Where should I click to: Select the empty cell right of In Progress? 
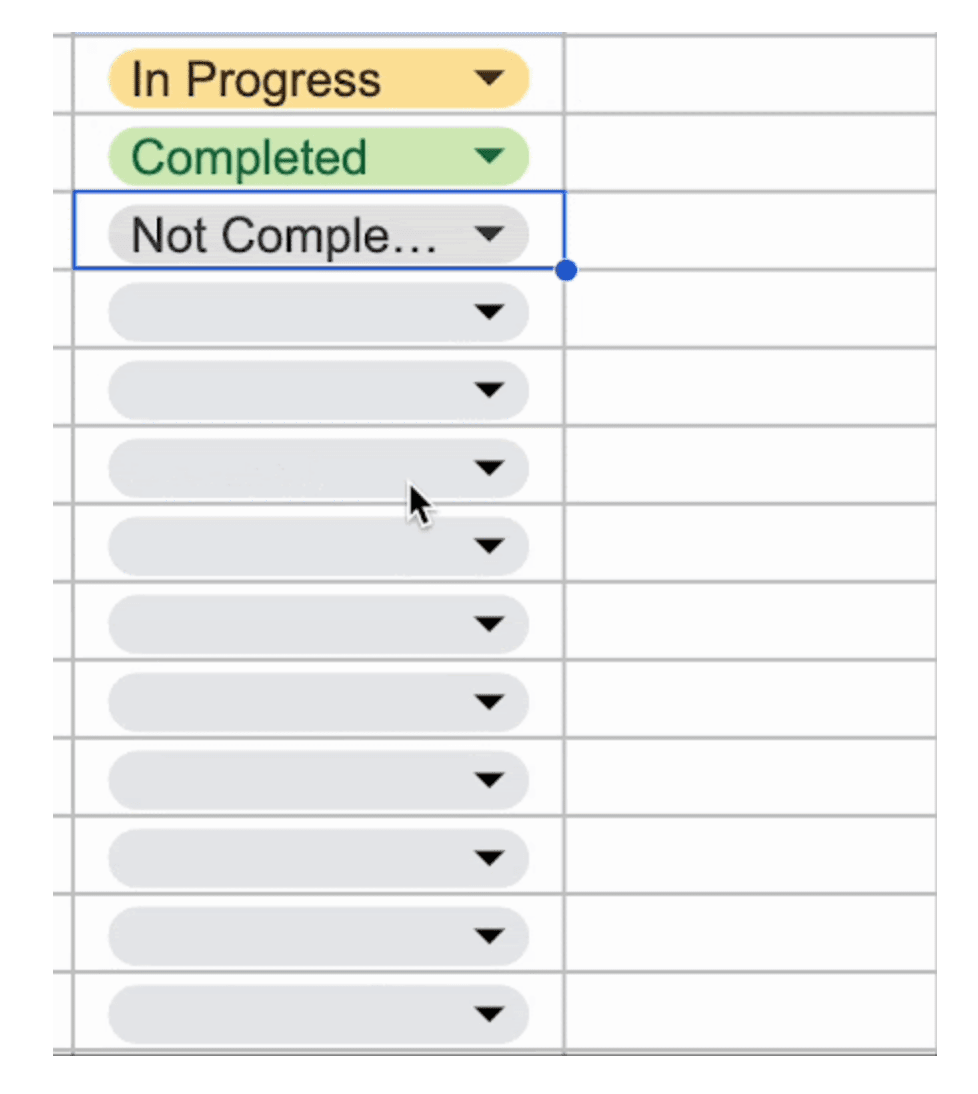click(x=750, y=75)
